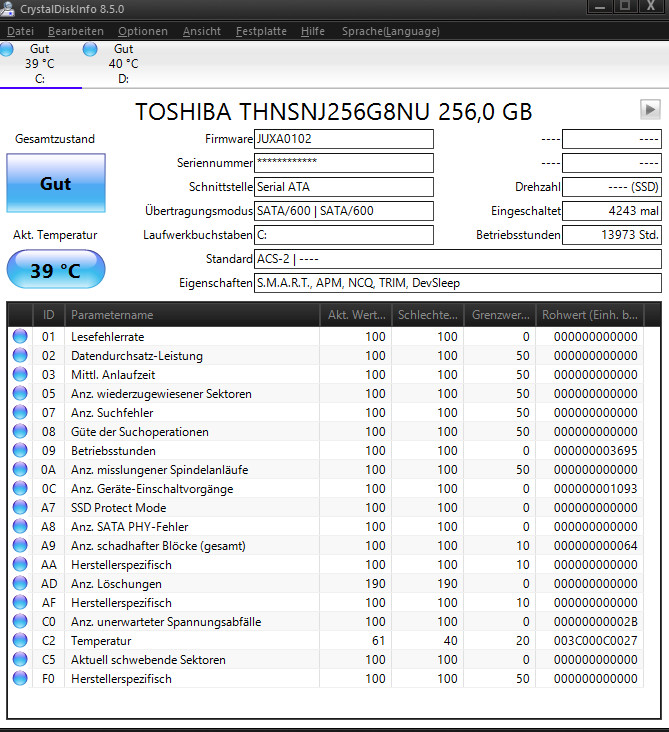Viewport: 669px width, 732px height.
Task: Open the Festplatte menu
Action: click(x=261, y=31)
